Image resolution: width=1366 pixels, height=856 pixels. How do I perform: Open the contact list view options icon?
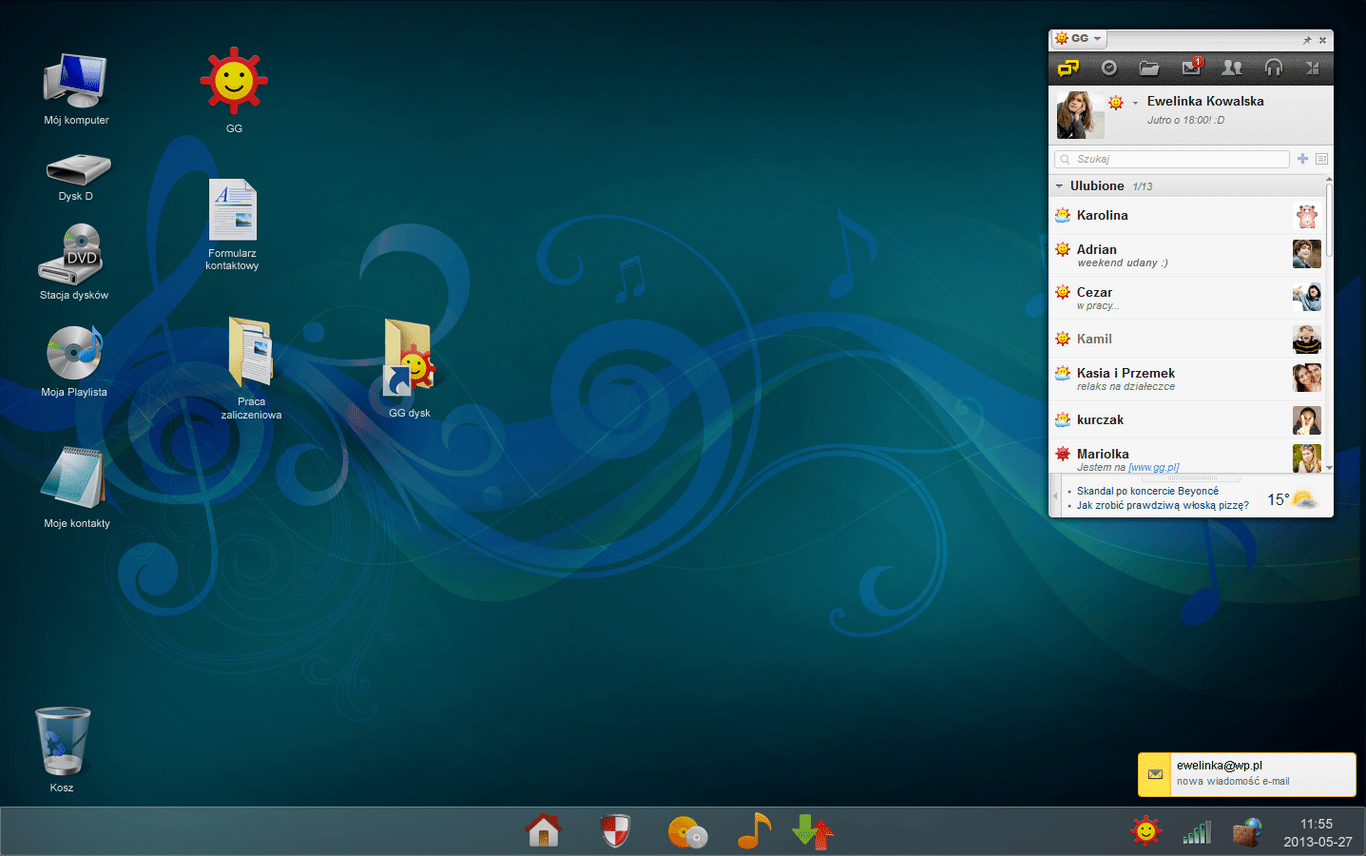(1321, 159)
